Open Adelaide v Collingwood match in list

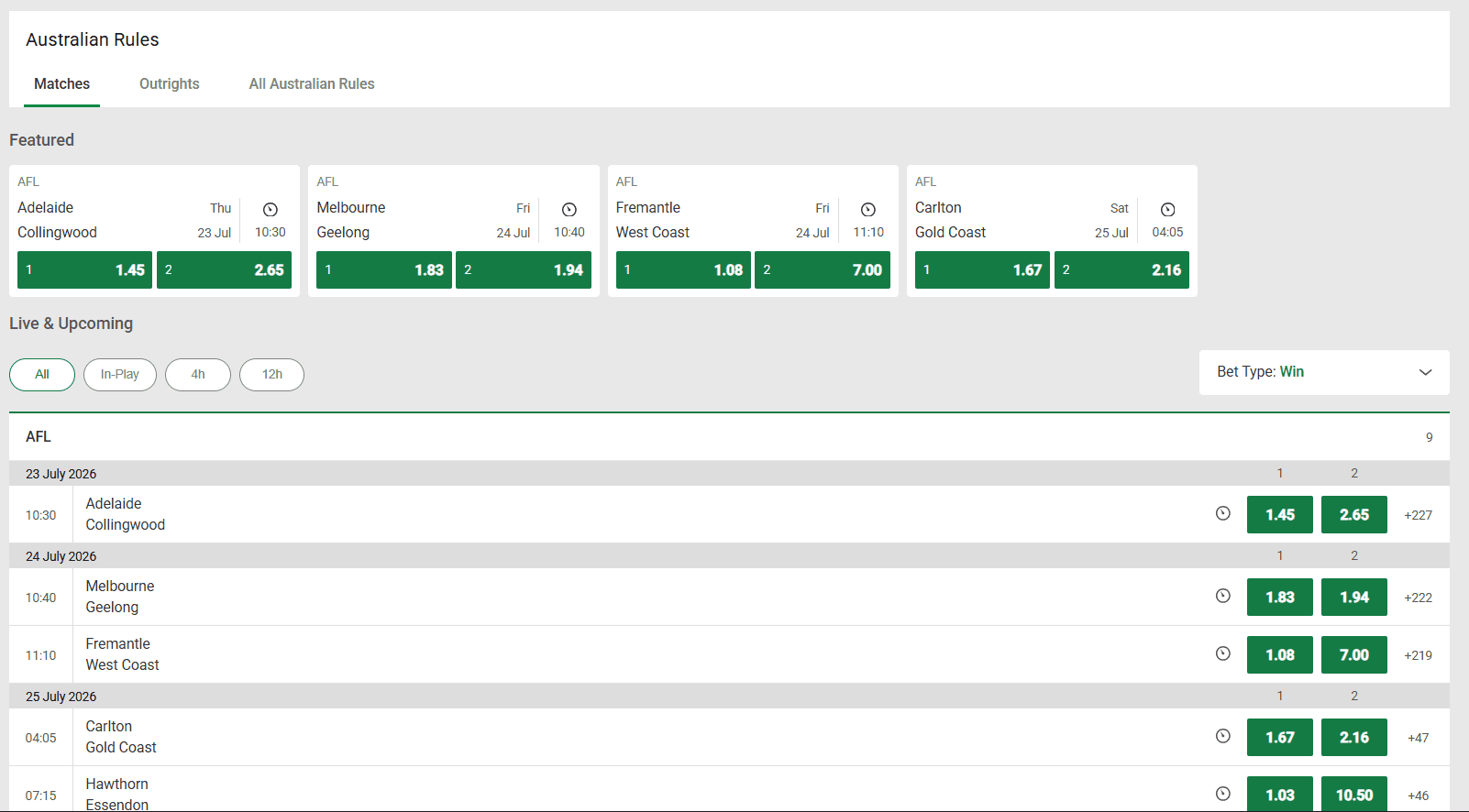[x=126, y=514]
